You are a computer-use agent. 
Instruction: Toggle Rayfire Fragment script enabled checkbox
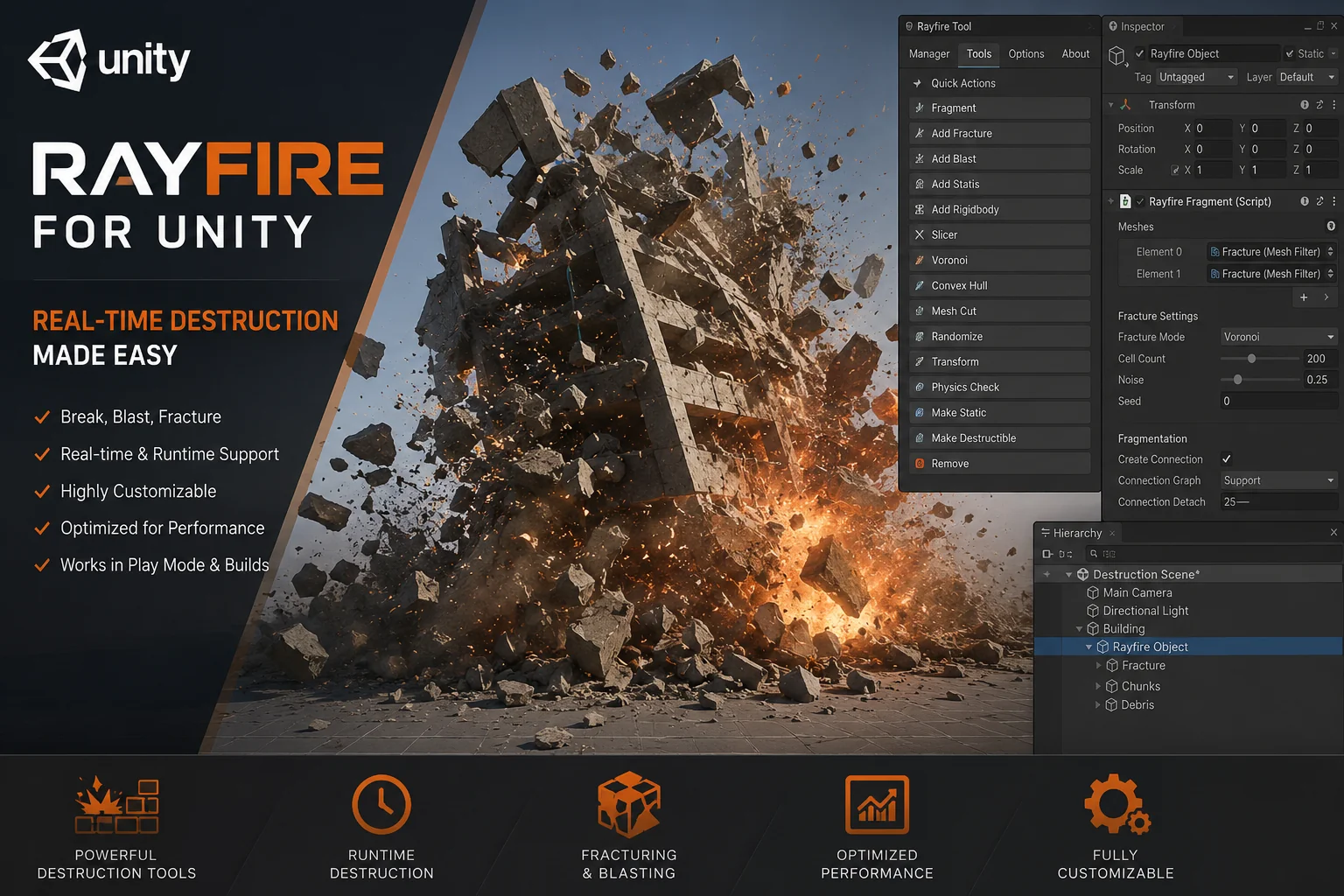coord(1140,201)
